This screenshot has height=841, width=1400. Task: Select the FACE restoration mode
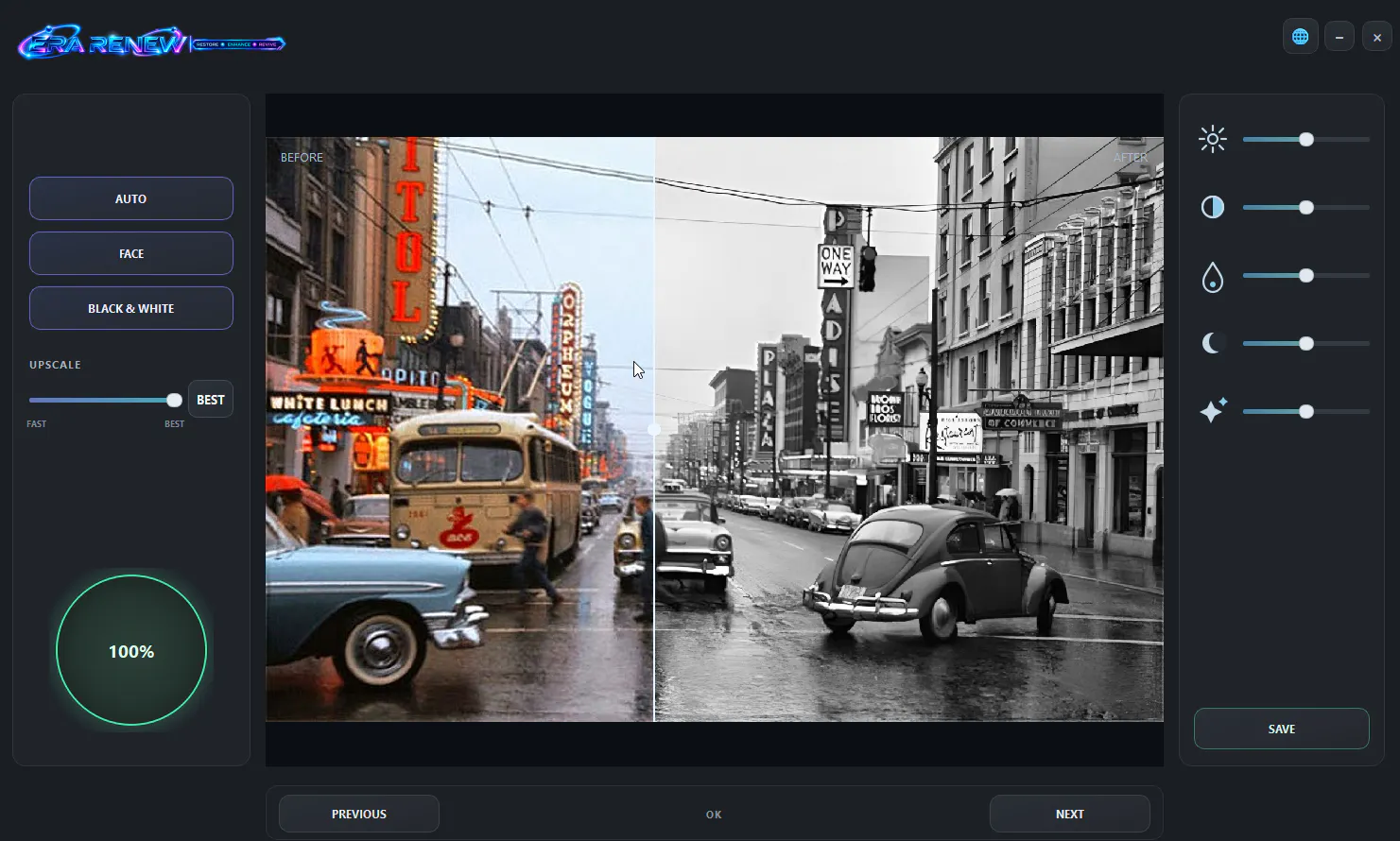(131, 253)
